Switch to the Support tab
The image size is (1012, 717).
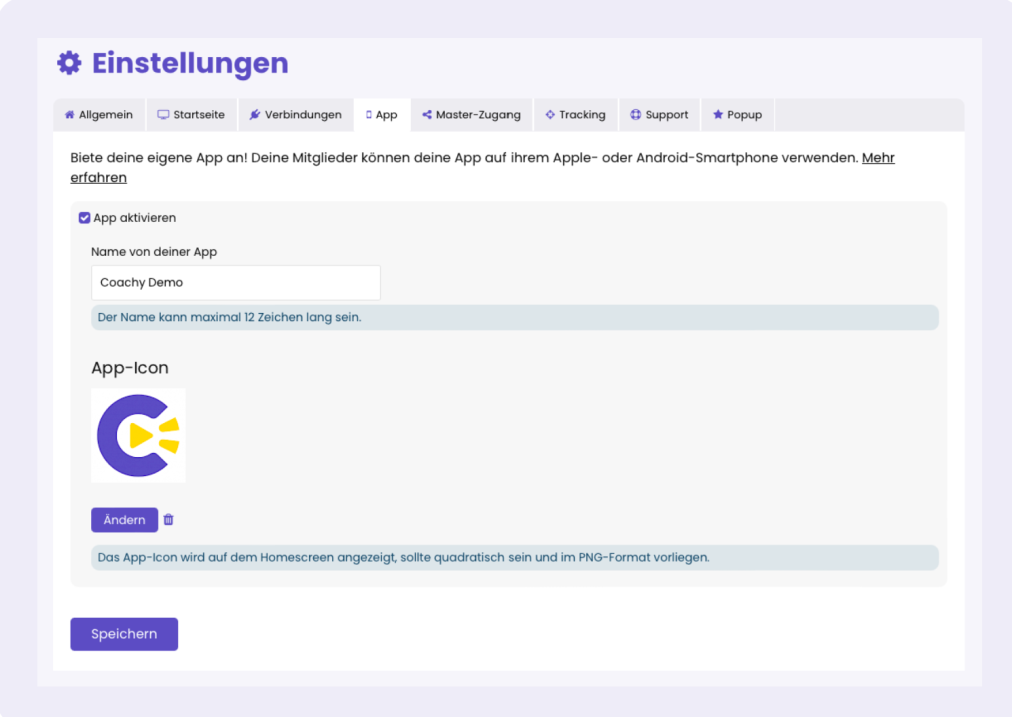[660, 115]
